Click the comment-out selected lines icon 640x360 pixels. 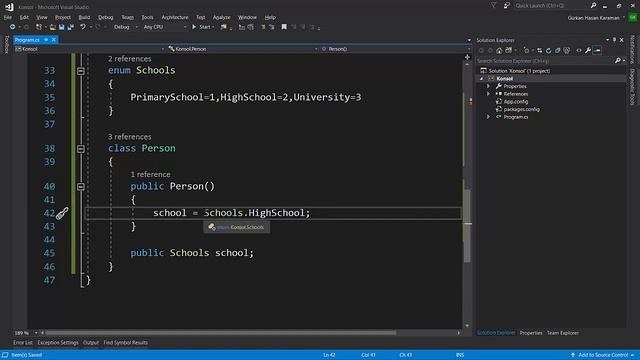point(263,27)
